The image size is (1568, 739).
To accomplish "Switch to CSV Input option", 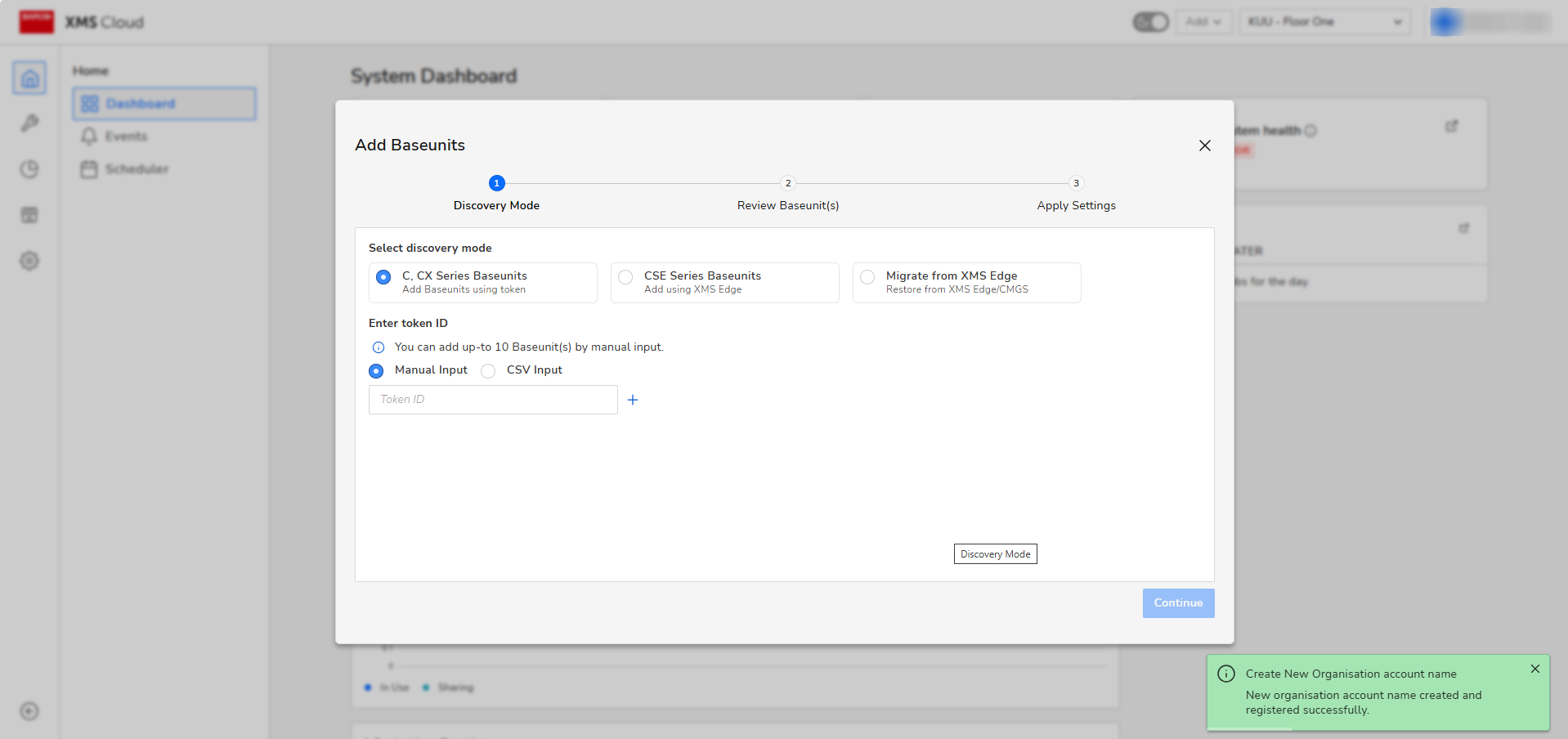I will pos(488,371).
